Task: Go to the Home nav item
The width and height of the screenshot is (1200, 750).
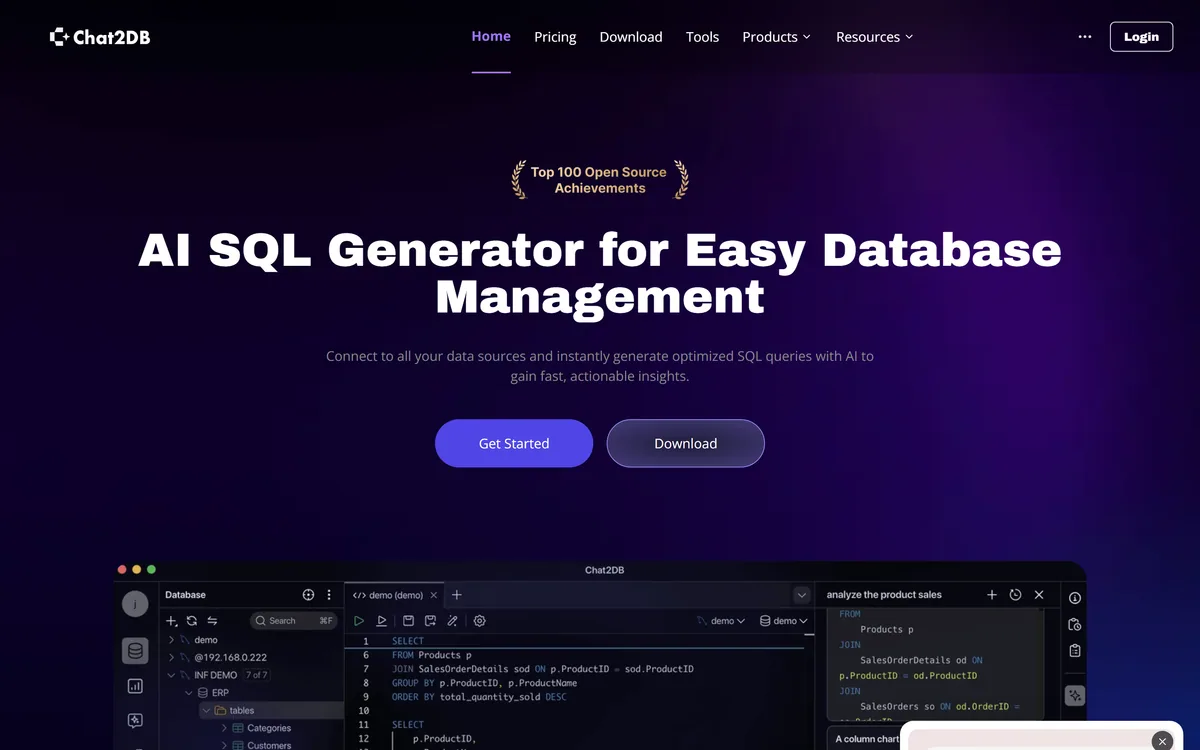Action: 491,36
